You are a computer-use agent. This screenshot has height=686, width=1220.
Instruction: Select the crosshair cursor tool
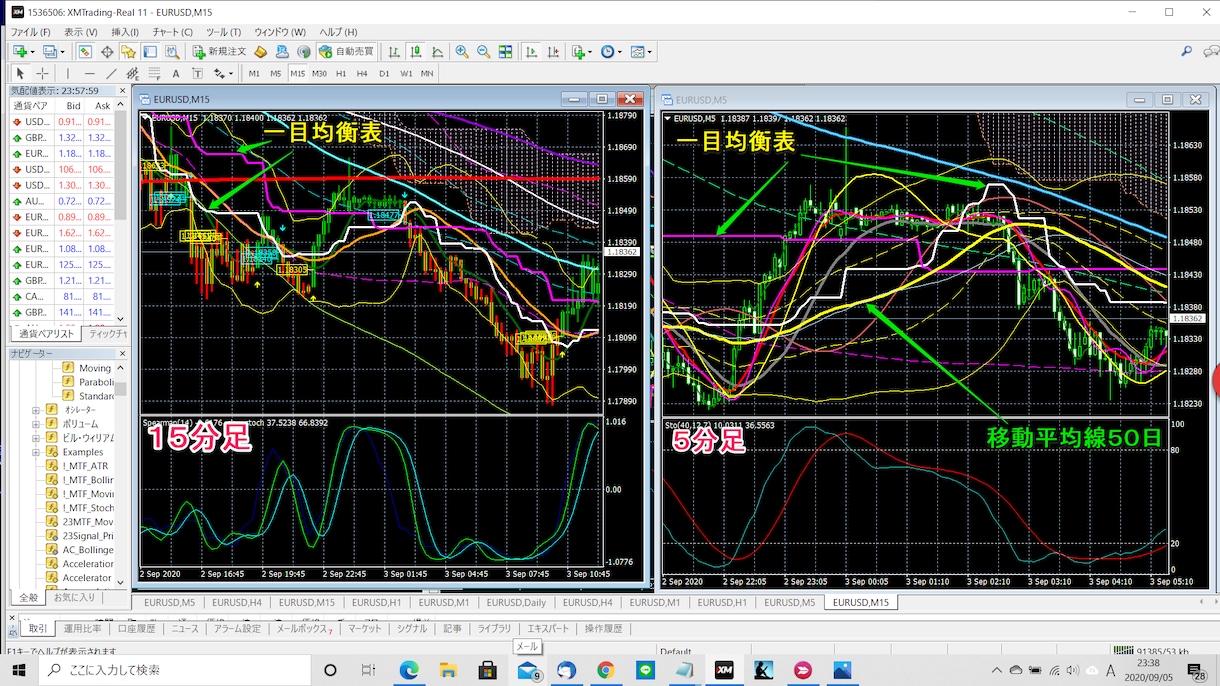tap(42, 74)
